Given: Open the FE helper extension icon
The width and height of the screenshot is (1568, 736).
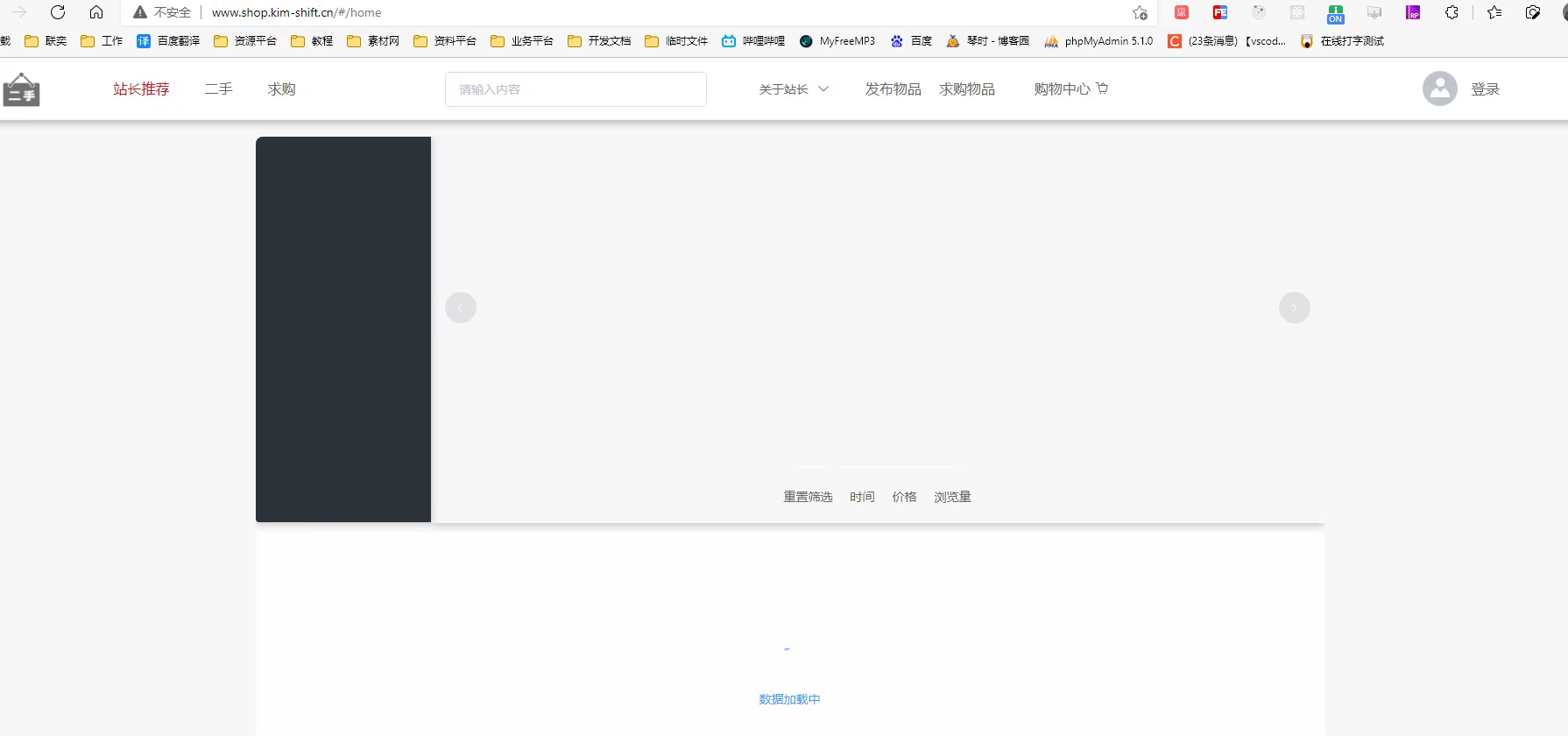Looking at the screenshot, I should click(x=1220, y=12).
